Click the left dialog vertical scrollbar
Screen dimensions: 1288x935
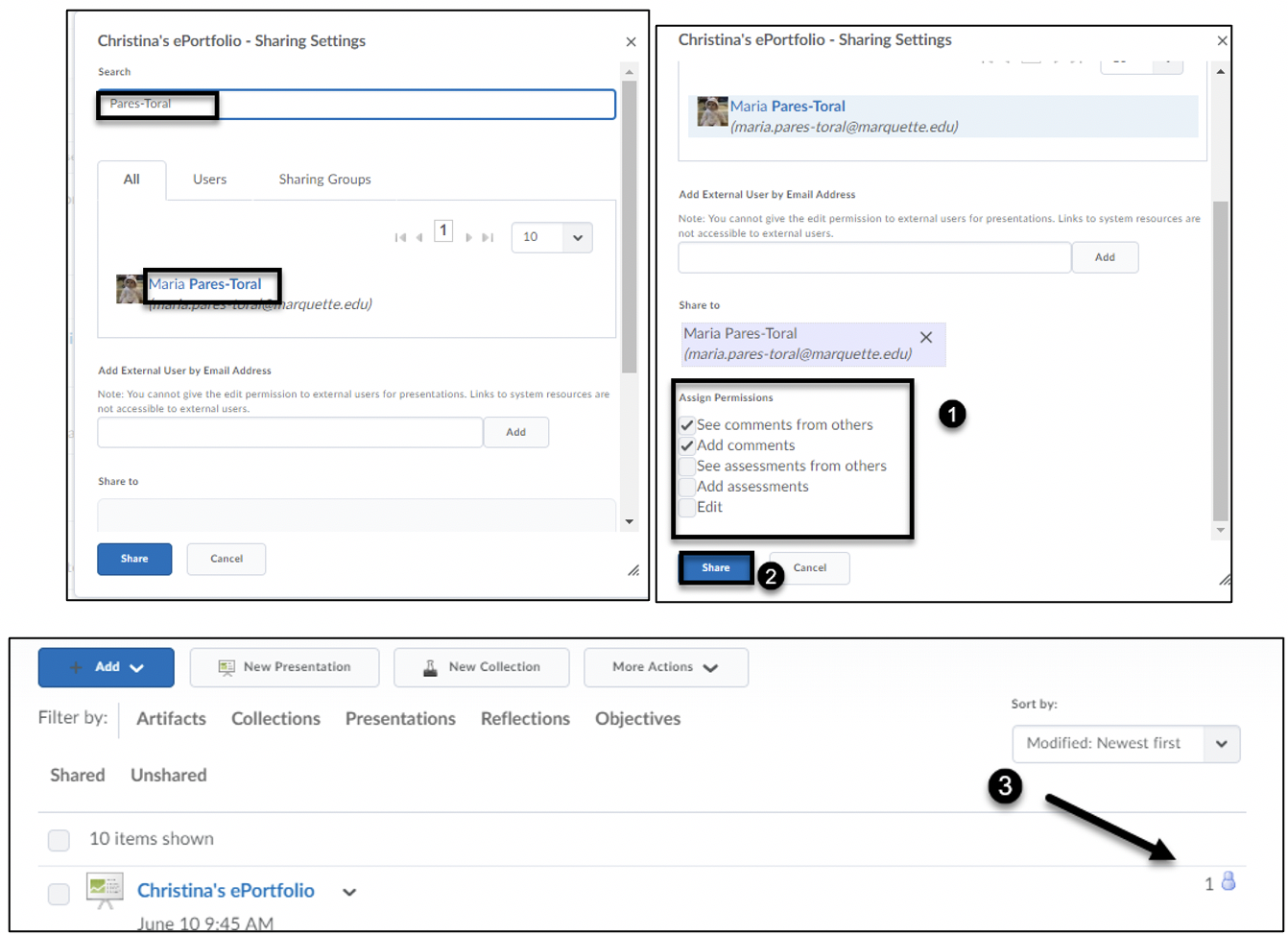[x=630, y=230]
